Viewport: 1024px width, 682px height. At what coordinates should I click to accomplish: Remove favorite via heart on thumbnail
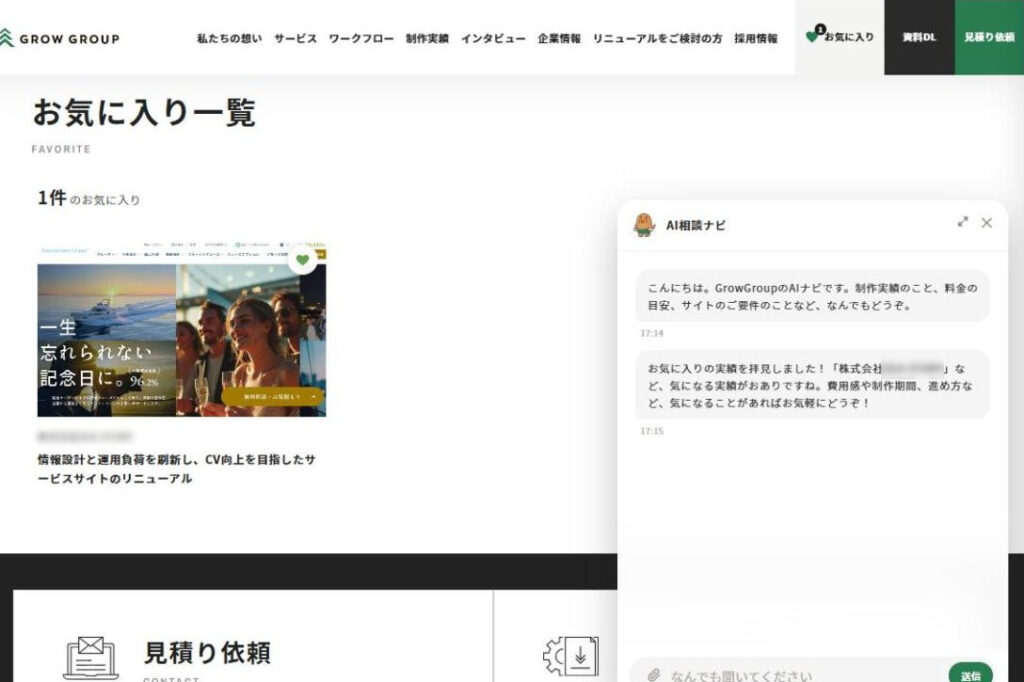pos(302,260)
